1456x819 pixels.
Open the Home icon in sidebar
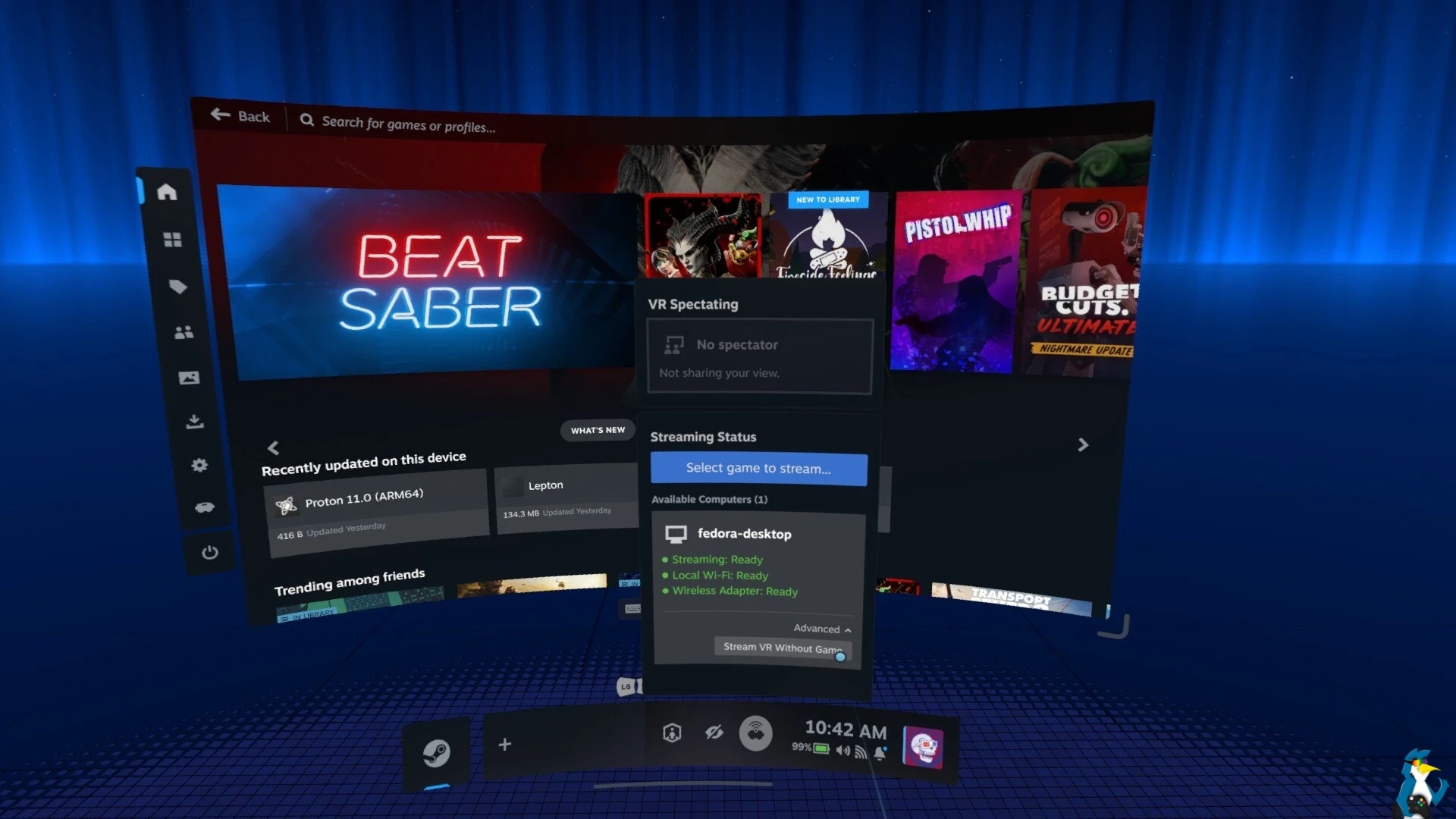[x=167, y=192]
